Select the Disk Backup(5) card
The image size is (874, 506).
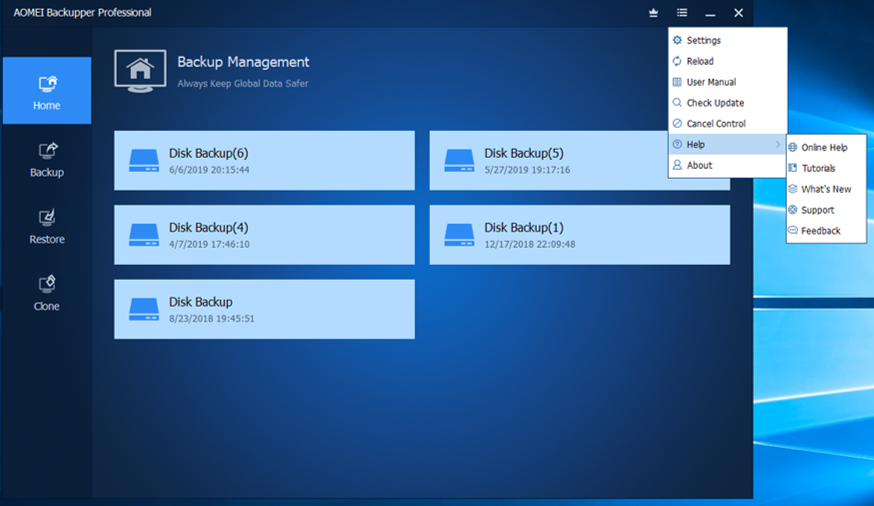pos(549,160)
